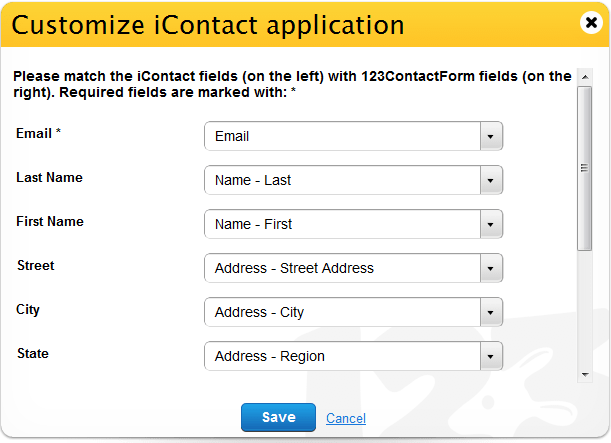
Task: Open the City field dropdown arrow
Action: (491, 312)
